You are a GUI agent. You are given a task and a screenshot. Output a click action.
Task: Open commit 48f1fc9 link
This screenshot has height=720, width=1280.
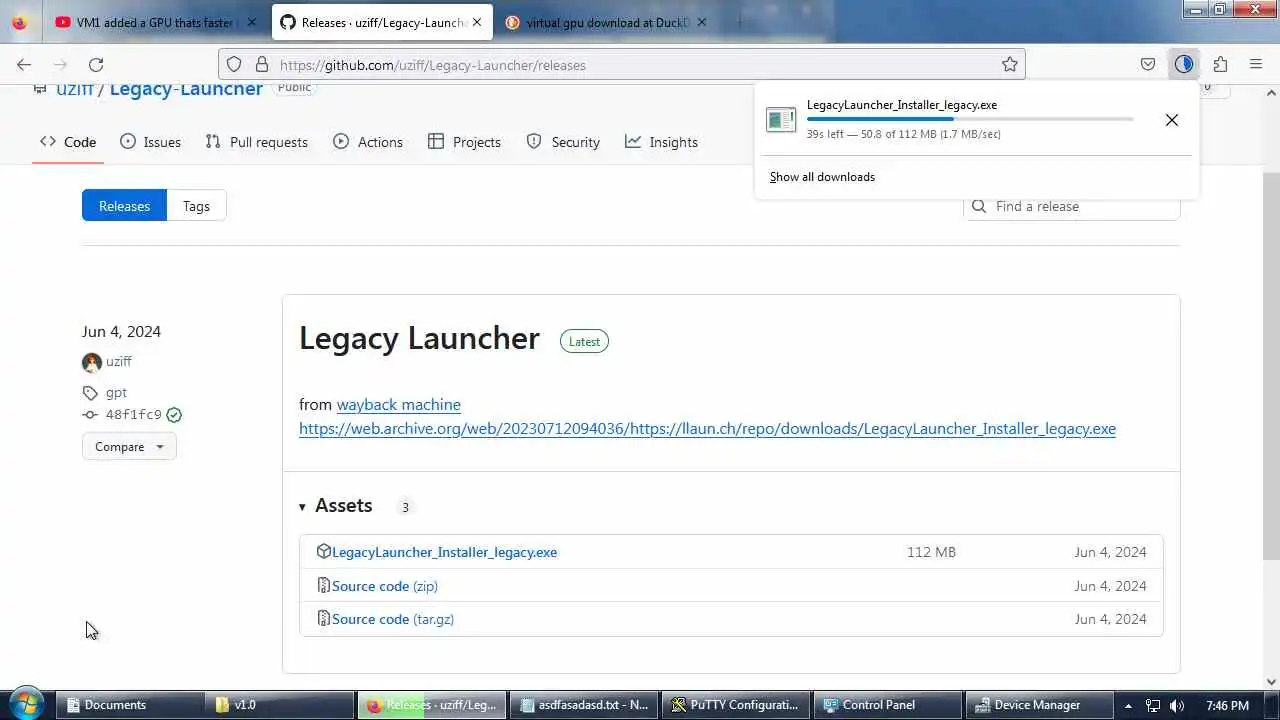pos(133,415)
